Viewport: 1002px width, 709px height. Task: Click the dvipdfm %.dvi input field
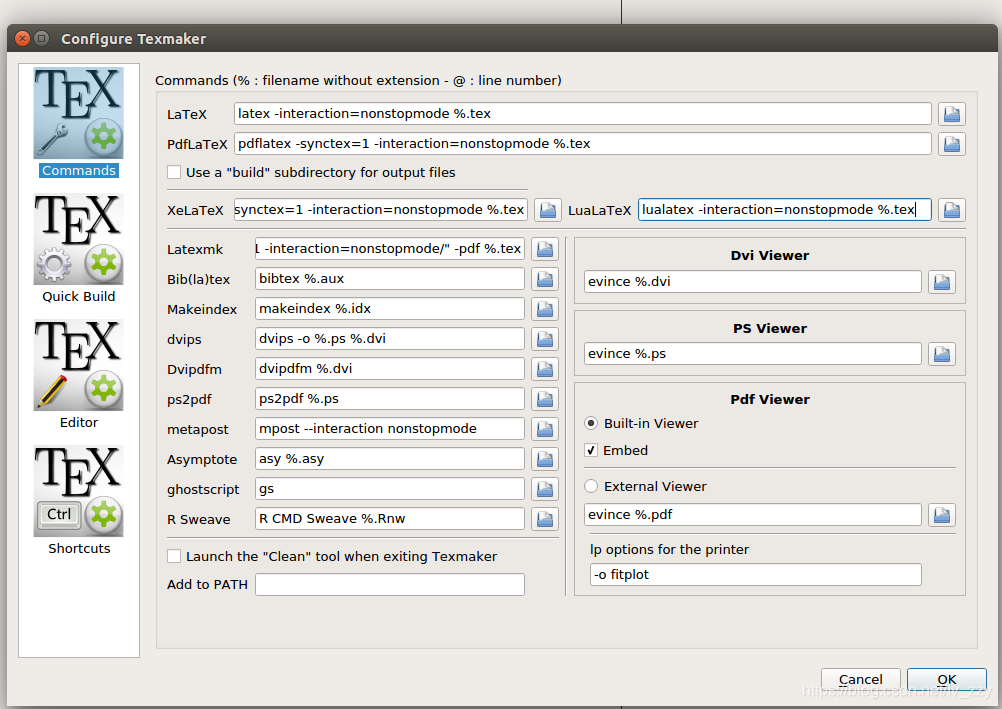[x=390, y=369]
